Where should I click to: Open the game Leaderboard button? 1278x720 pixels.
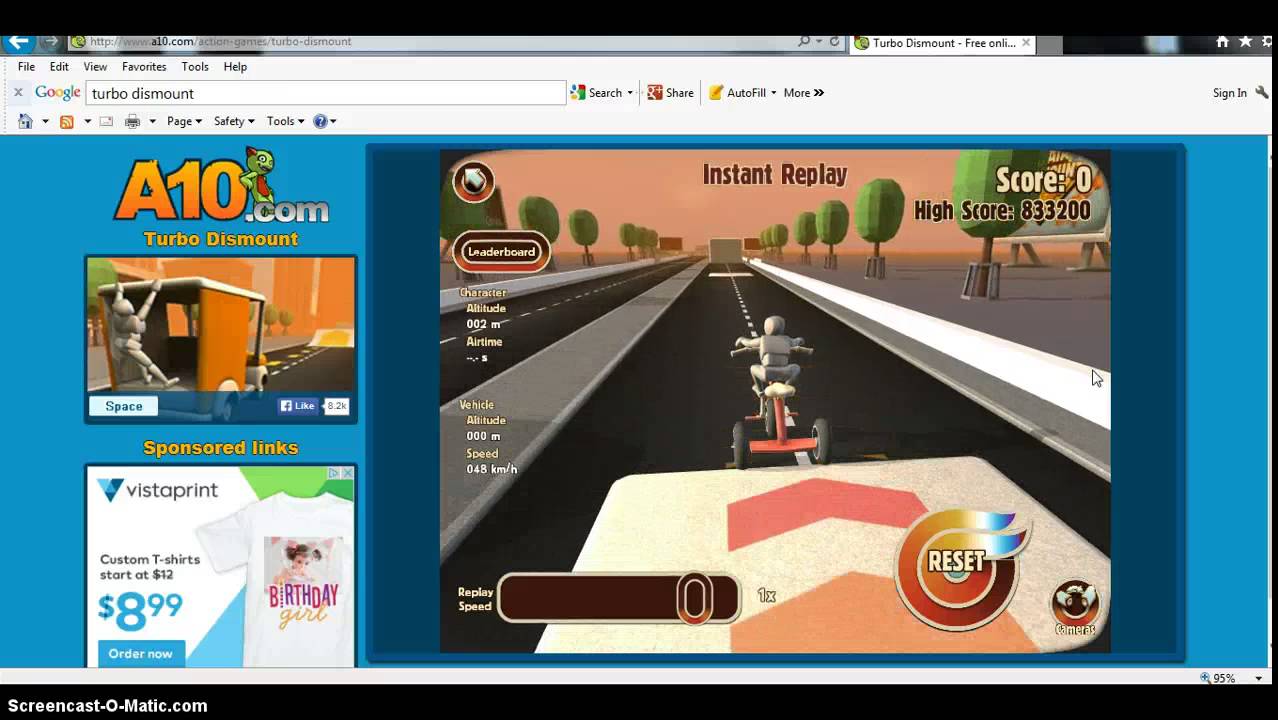click(x=502, y=252)
